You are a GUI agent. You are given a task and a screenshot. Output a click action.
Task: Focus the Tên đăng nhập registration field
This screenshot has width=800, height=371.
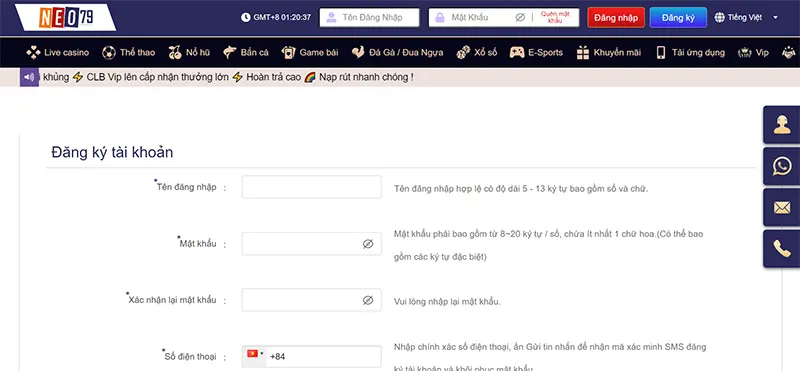click(x=312, y=187)
